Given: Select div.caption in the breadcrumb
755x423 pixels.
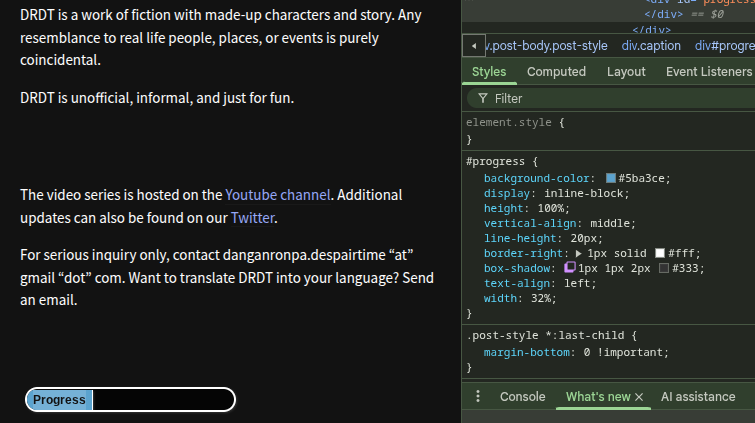Looking at the screenshot, I should pos(651,46).
